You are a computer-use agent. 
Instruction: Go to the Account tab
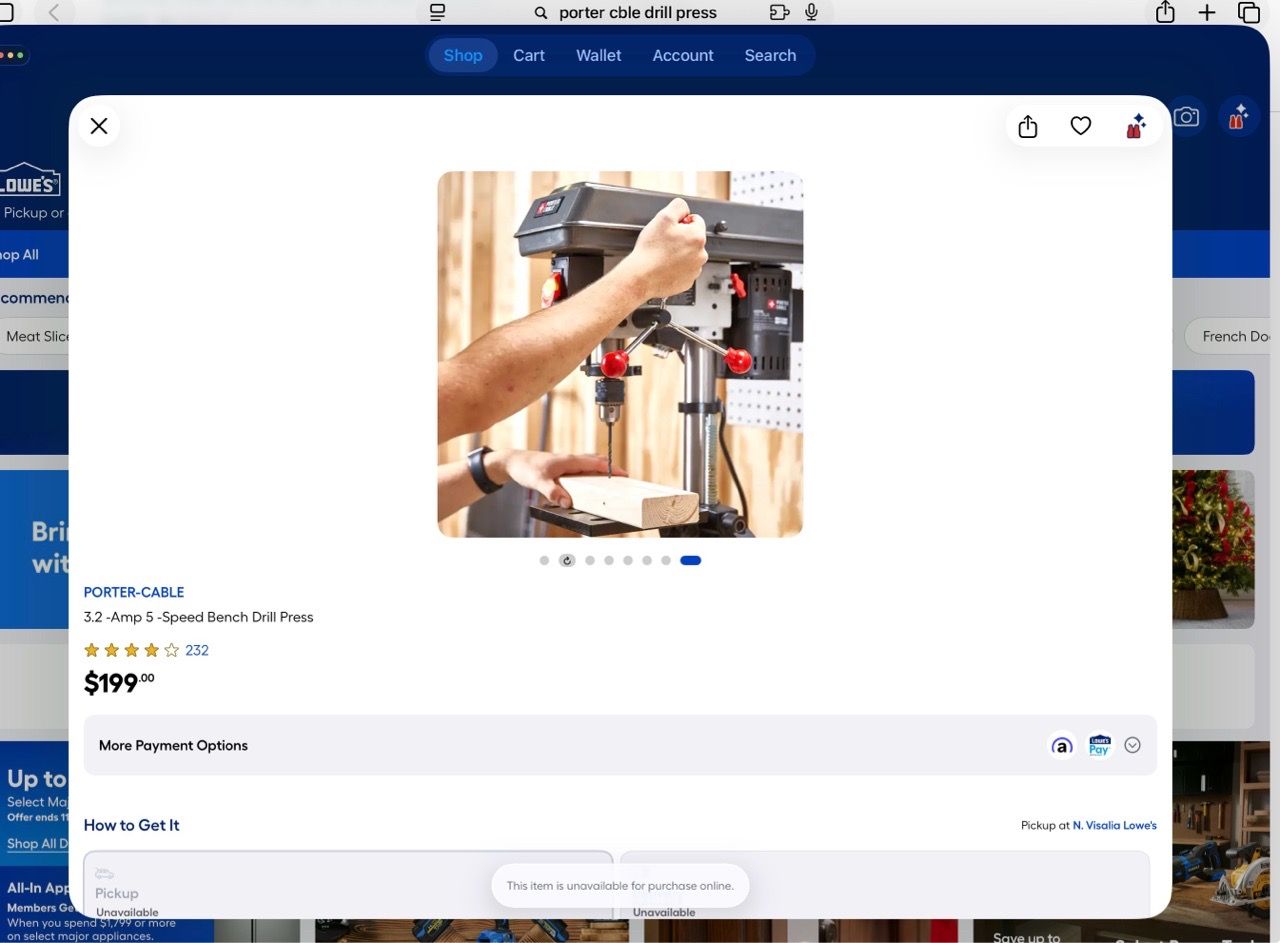click(x=683, y=55)
